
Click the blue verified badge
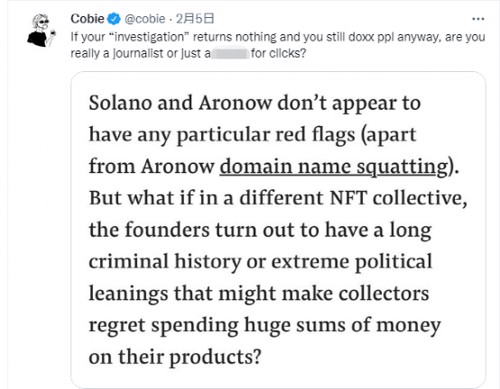pyautogui.click(x=114, y=19)
